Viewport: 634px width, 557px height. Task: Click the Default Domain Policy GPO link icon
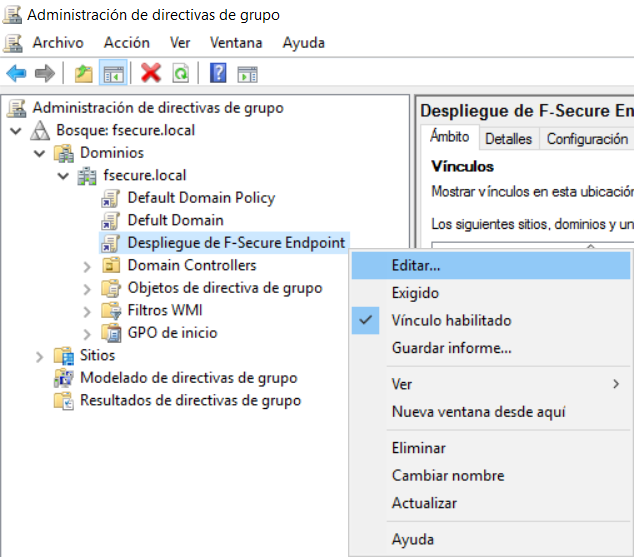point(110,198)
